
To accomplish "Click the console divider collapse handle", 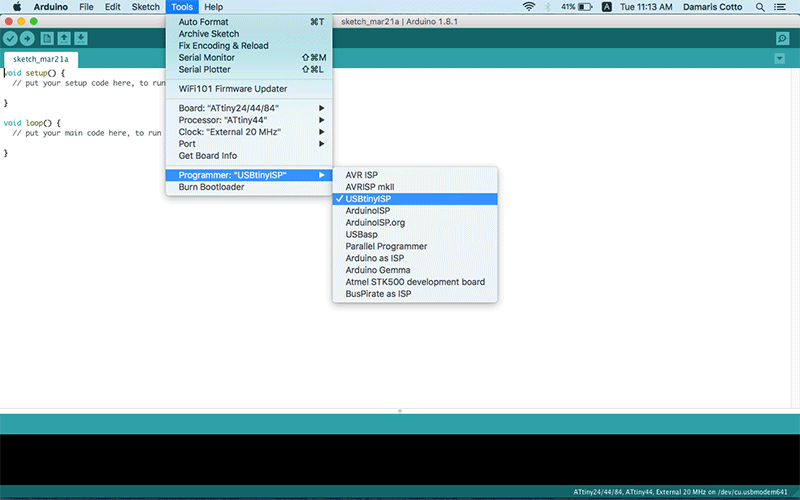I will (399, 411).
